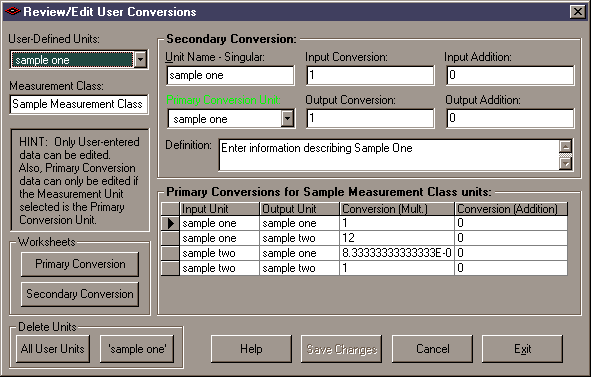Select row header for sample one to sample two
The image size is (591, 377).
click(x=170, y=238)
